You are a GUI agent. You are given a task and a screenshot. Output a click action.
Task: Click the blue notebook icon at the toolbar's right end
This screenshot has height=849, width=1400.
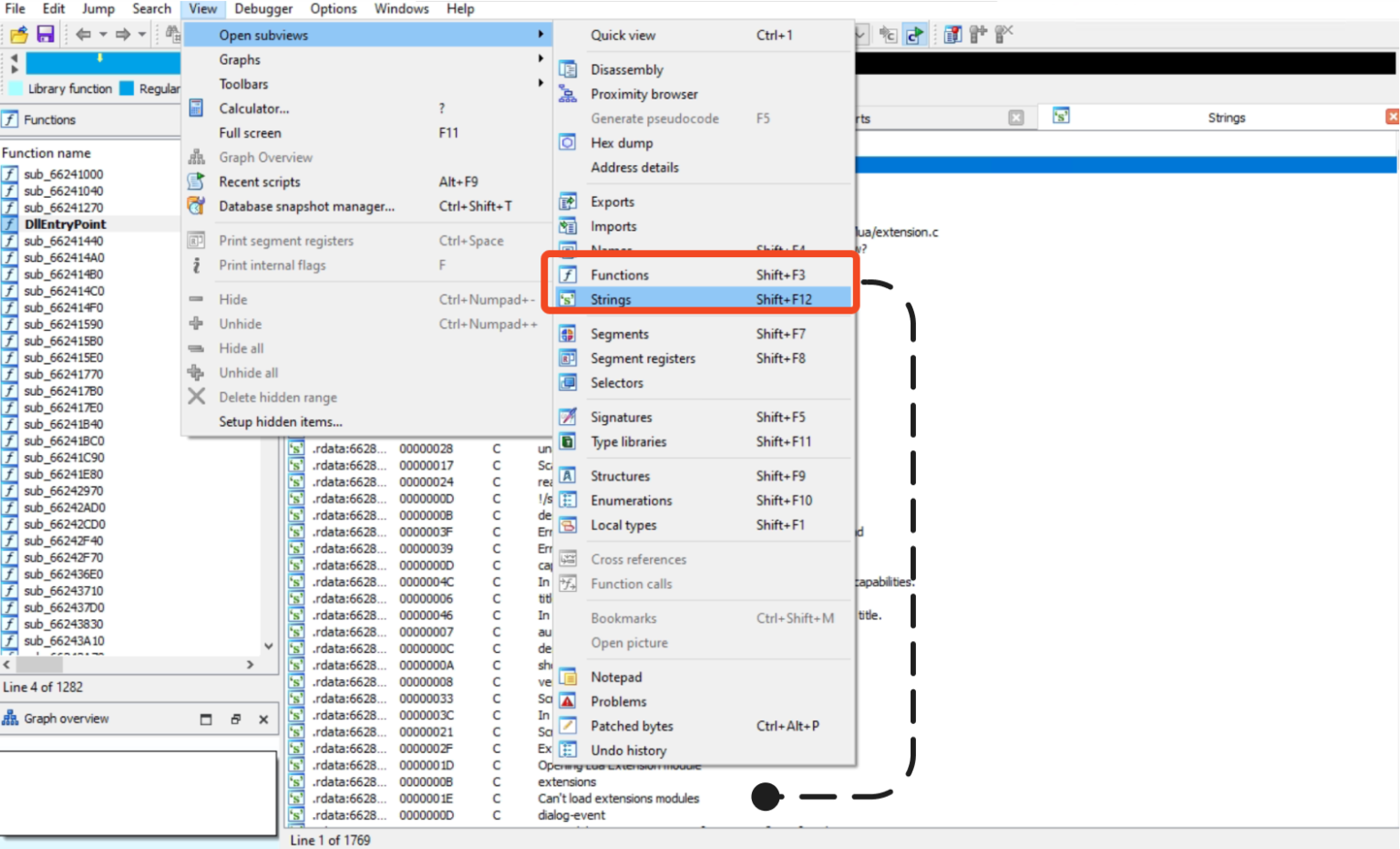(952, 34)
